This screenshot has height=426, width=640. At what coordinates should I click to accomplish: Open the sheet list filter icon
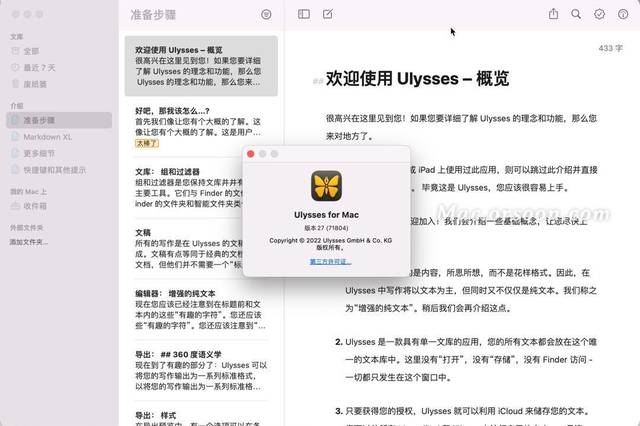266,15
